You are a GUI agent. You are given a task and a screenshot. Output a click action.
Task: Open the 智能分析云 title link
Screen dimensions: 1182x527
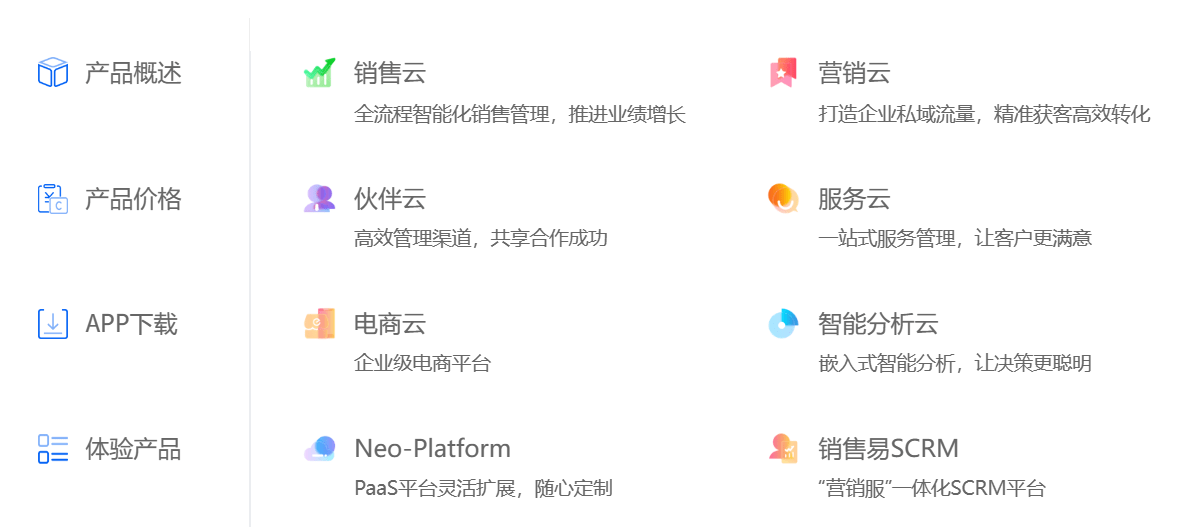(x=878, y=324)
